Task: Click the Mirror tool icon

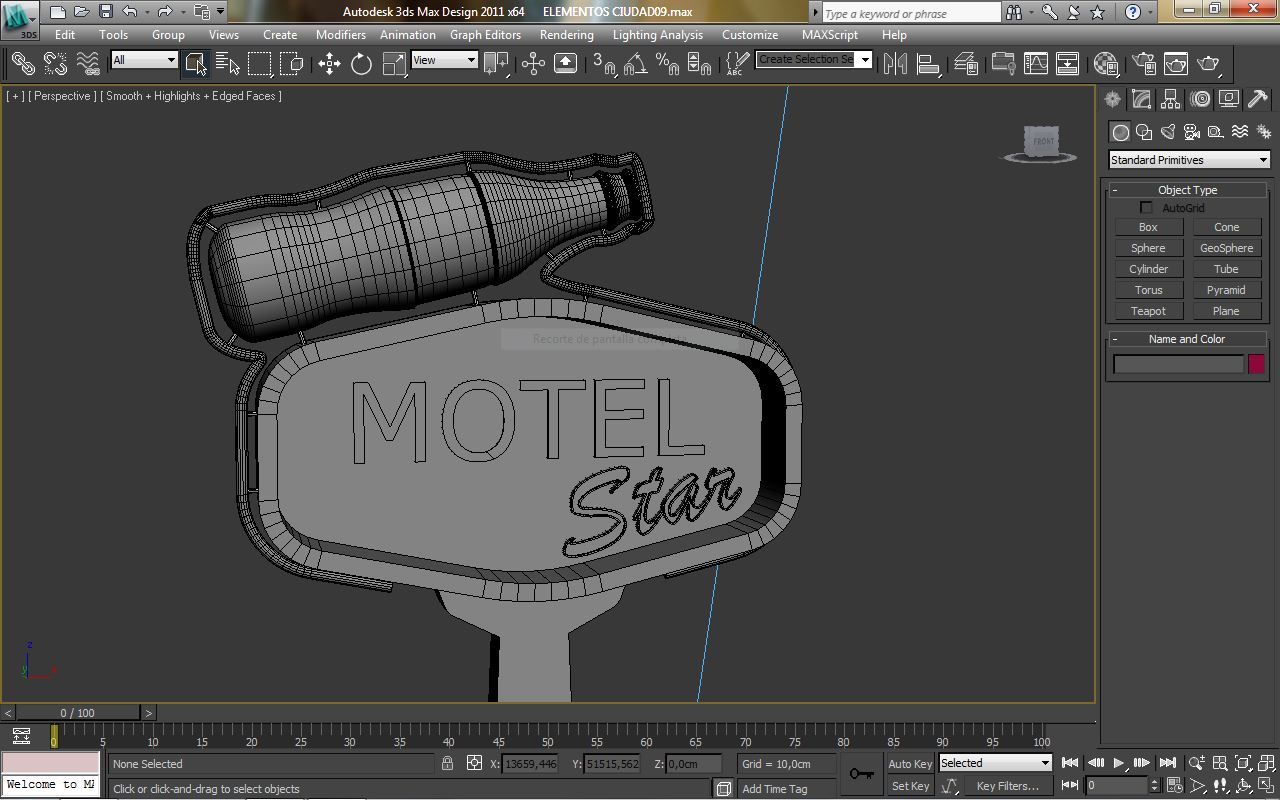Action: 895,63
